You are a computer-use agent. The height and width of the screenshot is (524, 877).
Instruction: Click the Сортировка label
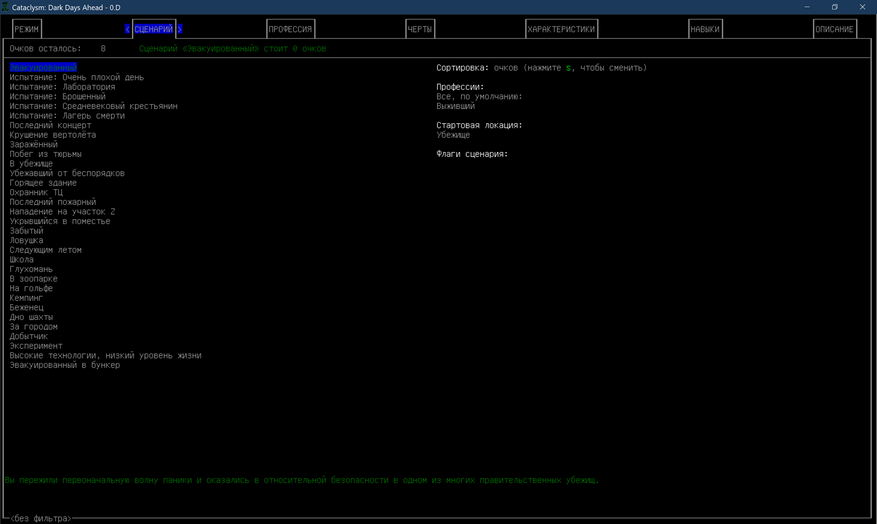463,68
